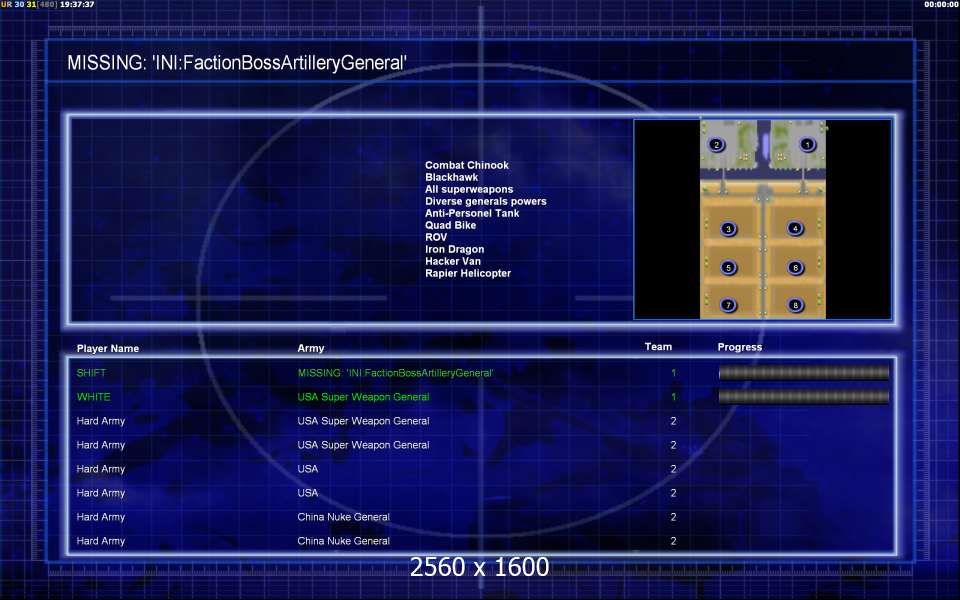Click the large MISSING FactionBossArtilleryGeneral title
Screen dimensions: 960x600
[x=237, y=62]
